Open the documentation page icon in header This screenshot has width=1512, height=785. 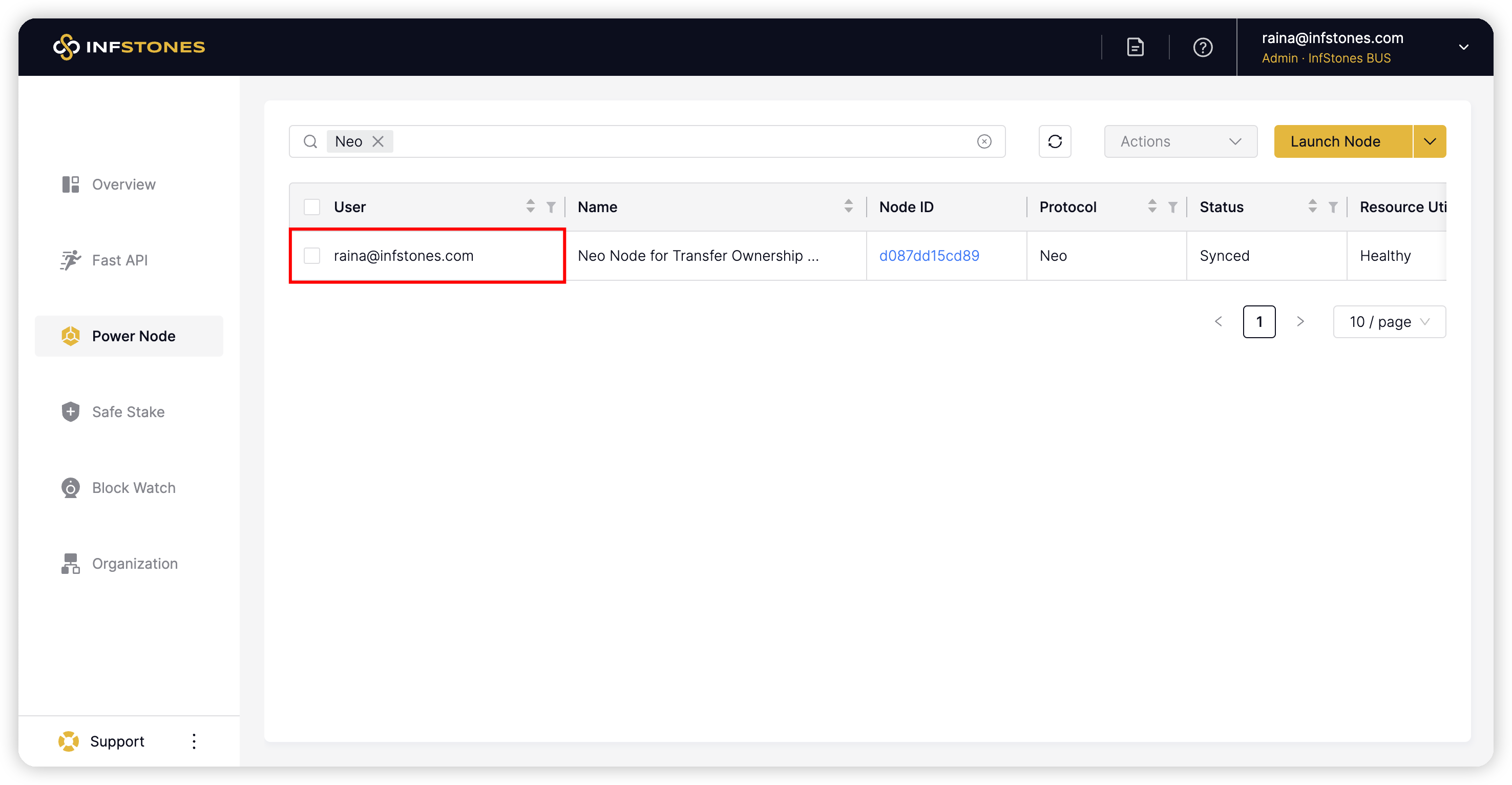[x=1135, y=47]
